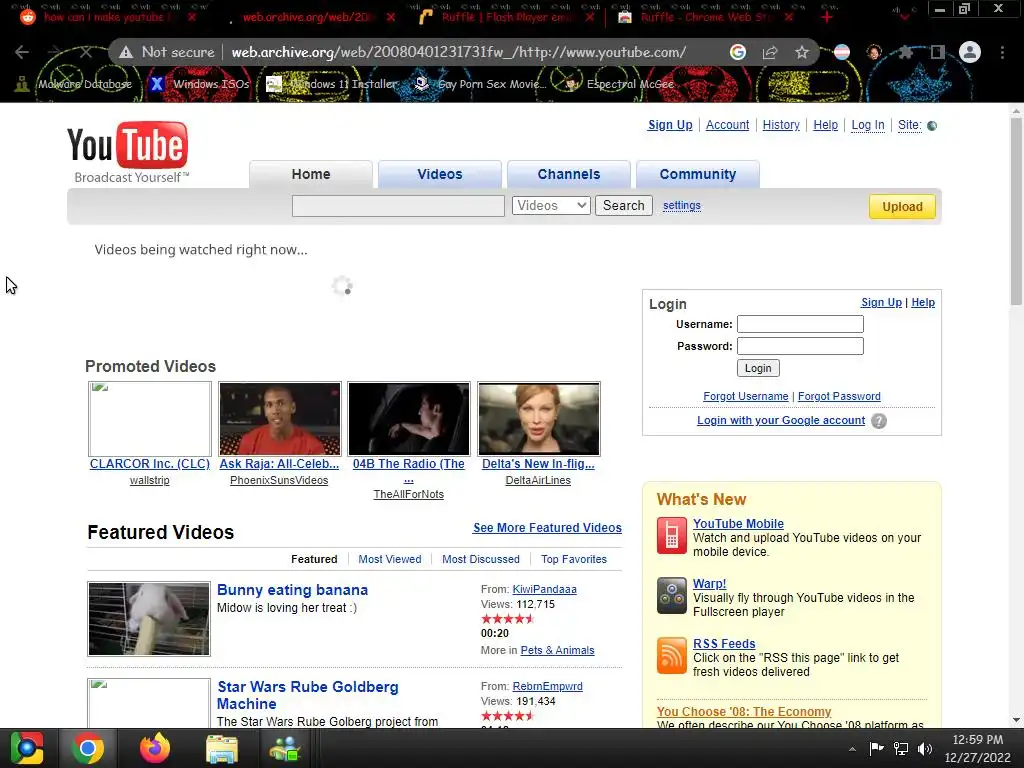Image resolution: width=1024 pixels, height=768 pixels.
Task: Click Login with your Google account
Action: click(x=781, y=421)
